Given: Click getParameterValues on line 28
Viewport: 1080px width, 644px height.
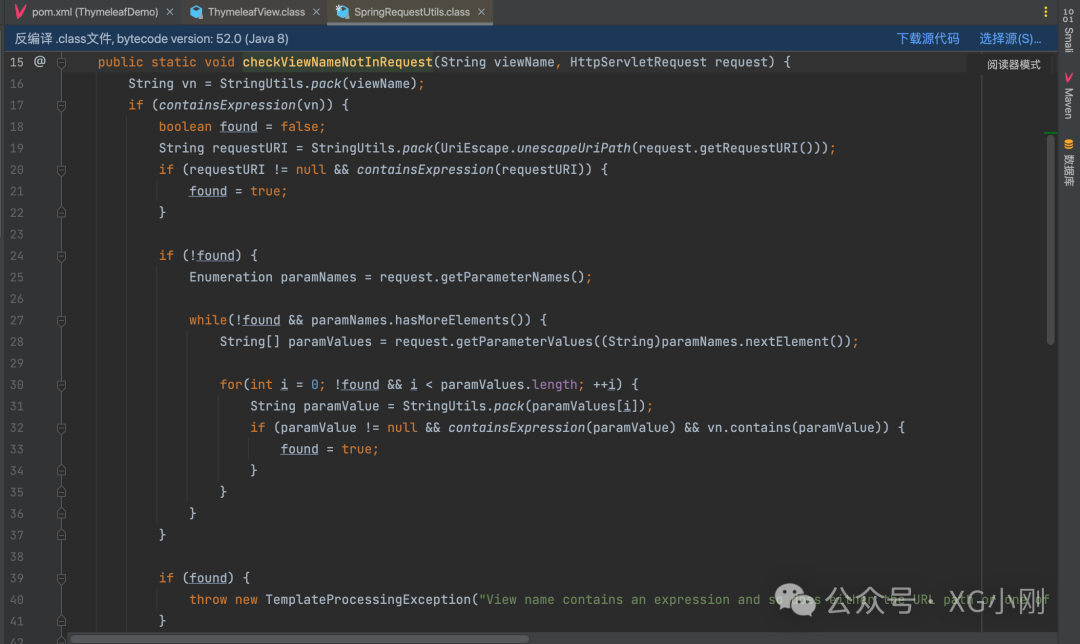Looking at the screenshot, I should (x=524, y=342).
